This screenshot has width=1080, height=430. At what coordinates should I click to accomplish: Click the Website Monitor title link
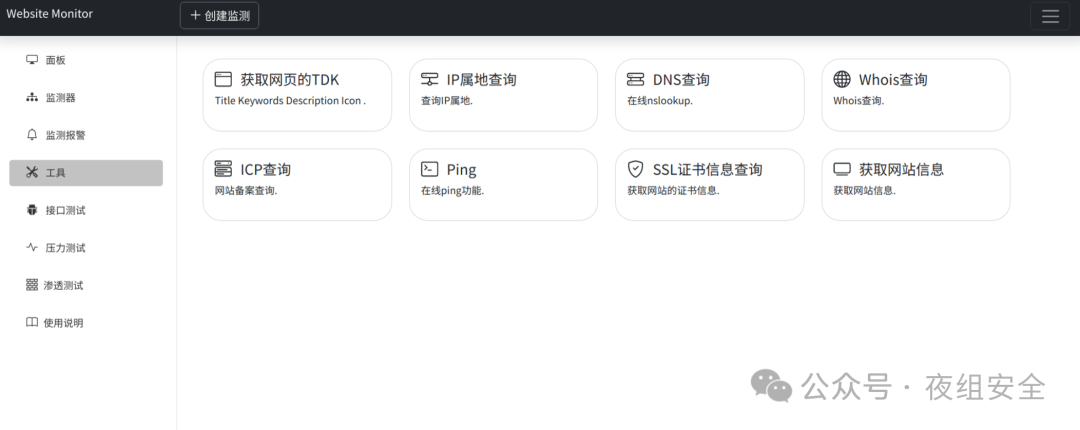click(50, 14)
